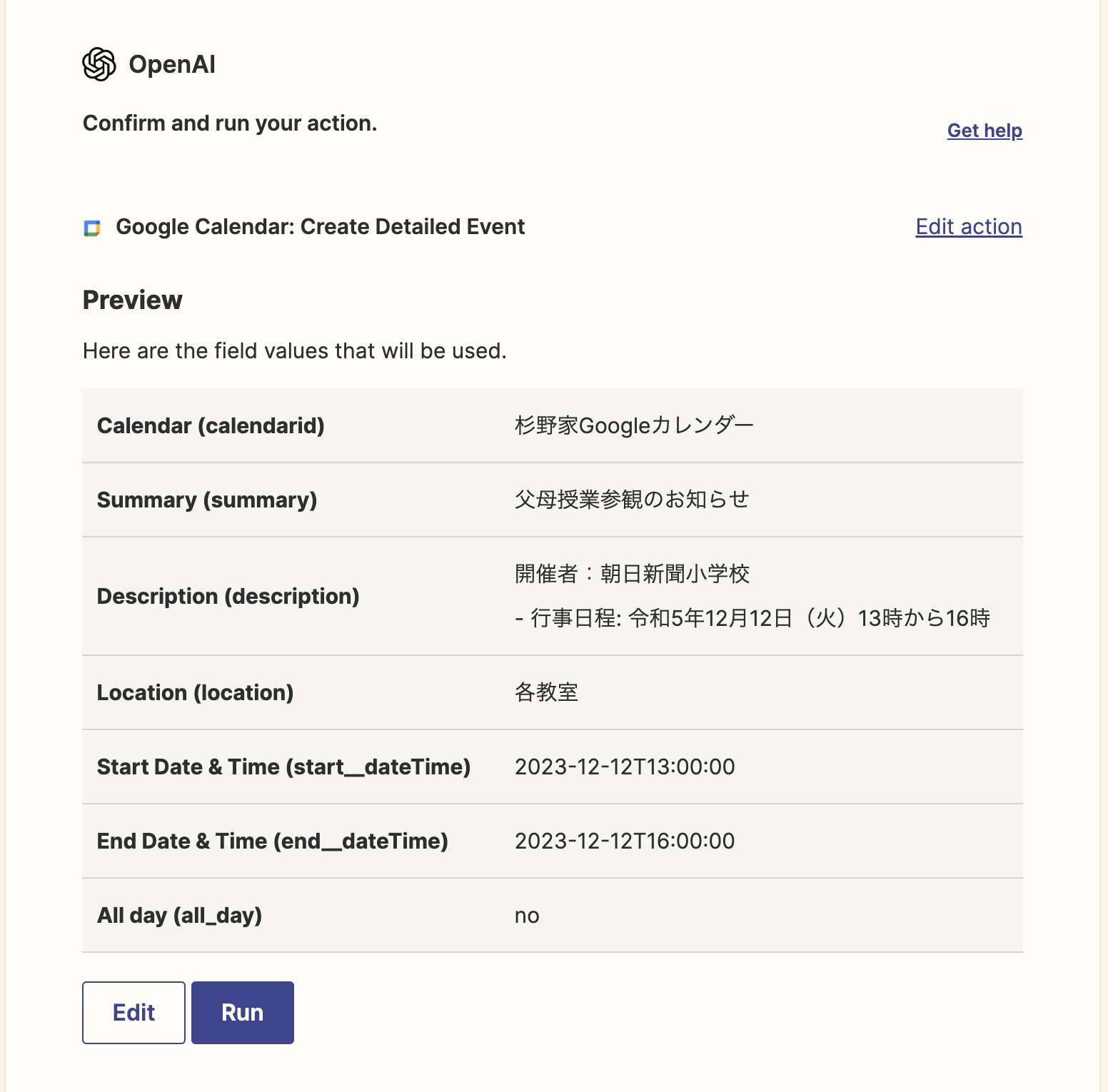Click the Google Calendar: Create Detailed Event title
Screen dimensions: 1108x1092
tap(321, 226)
